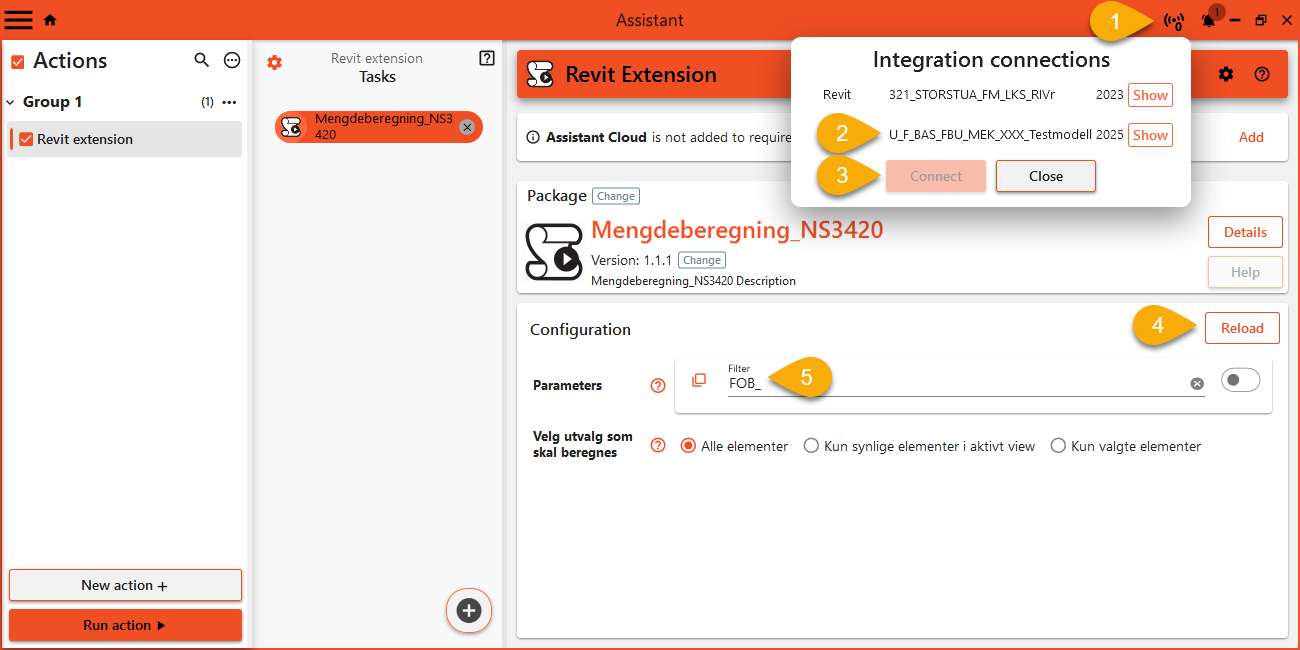Collapse the Group 1 section
This screenshot has width=1300, height=650.
pyautogui.click(x=11, y=102)
